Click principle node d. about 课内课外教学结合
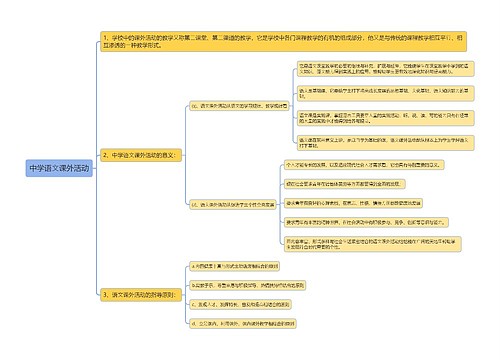Image resolution: width=500 pixels, height=360 pixels. pyautogui.click(x=243, y=323)
